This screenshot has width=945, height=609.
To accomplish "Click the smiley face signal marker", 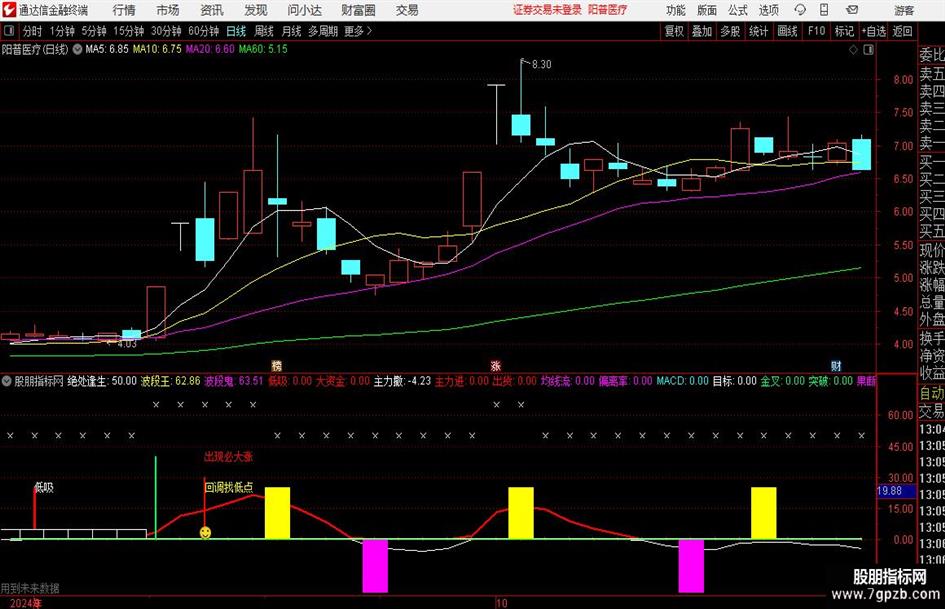I will [206, 532].
